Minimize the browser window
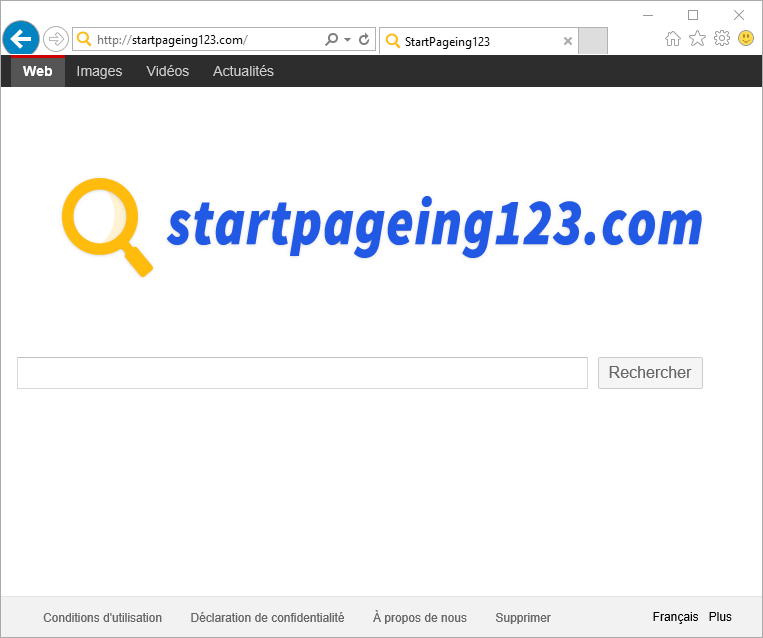 [x=648, y=16]
